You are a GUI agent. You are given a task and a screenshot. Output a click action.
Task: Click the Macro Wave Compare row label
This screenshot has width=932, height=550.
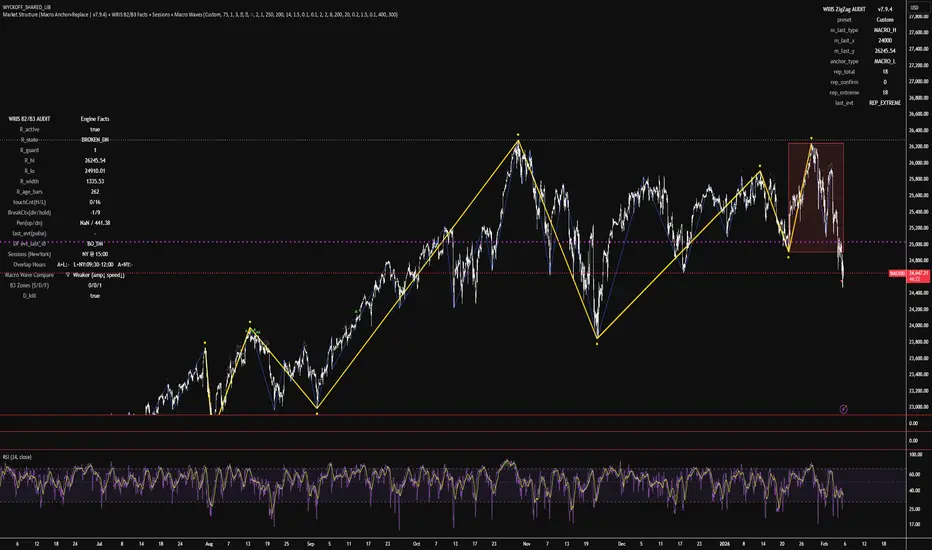pos(29,275)
